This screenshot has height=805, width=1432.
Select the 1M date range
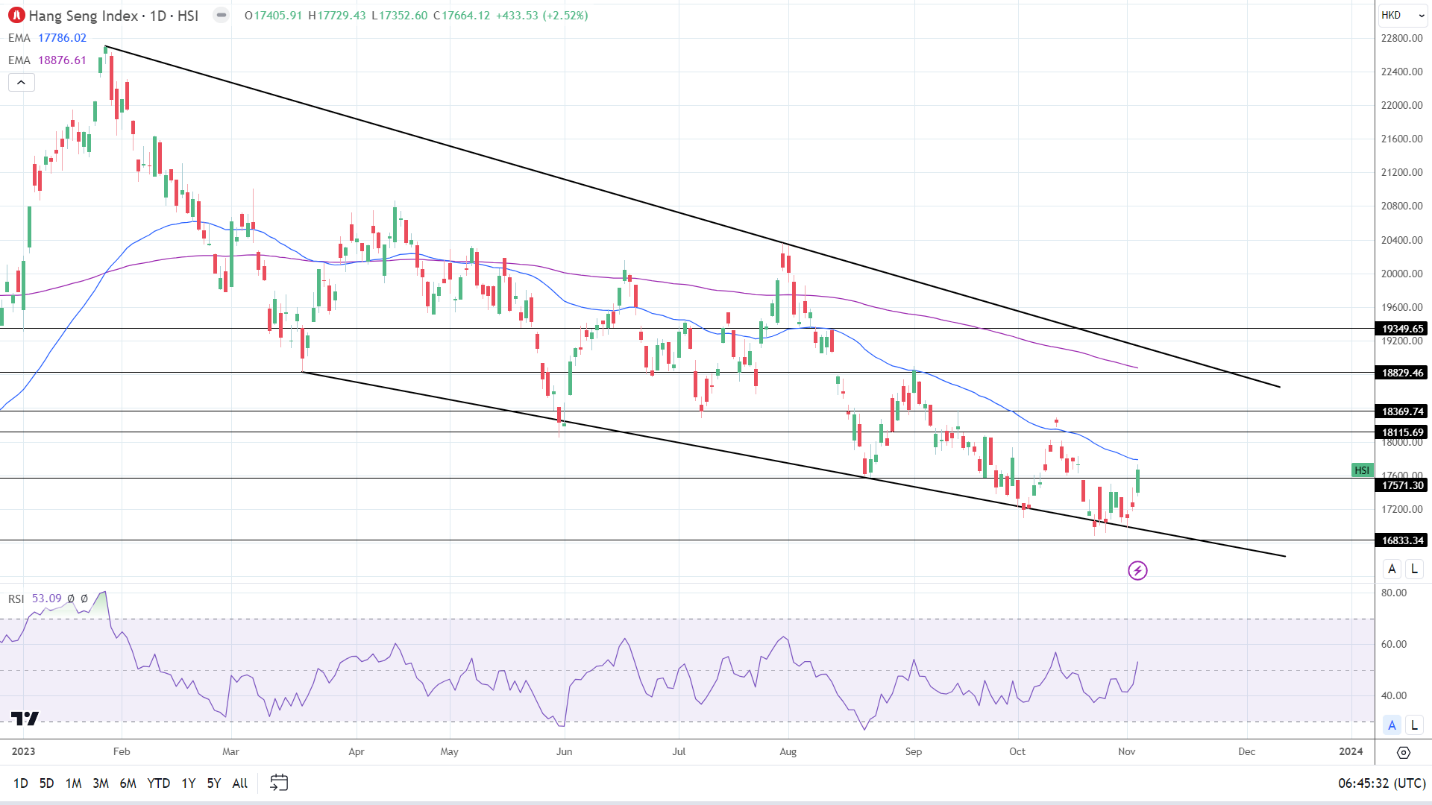[x=73, y=783]
